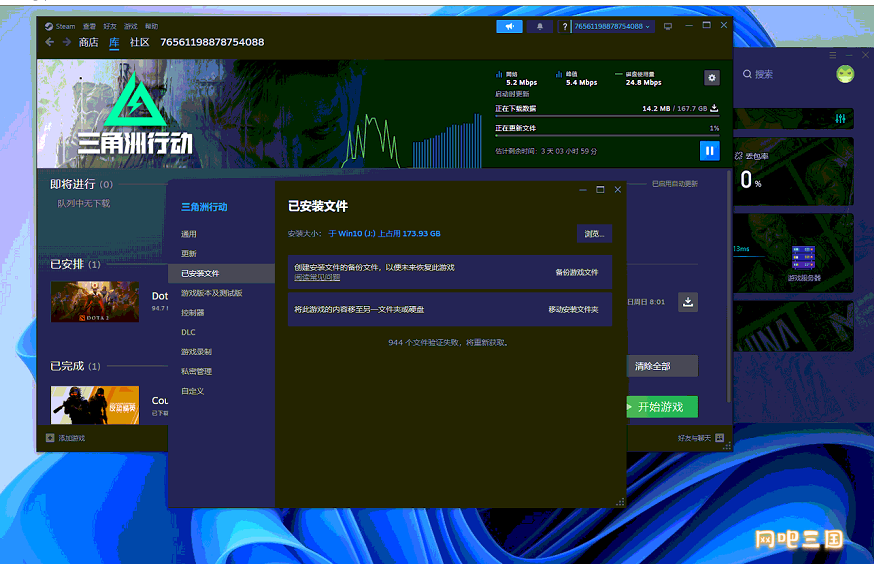The width and height of the screenshot is (874, 564).
Task: Open the 商店 tab
Action: click(x=88, y=42)
